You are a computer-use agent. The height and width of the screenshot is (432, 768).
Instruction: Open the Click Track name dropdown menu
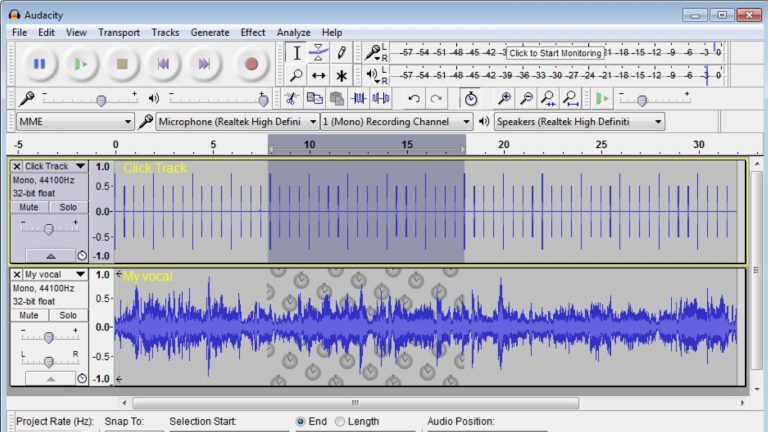55,167
